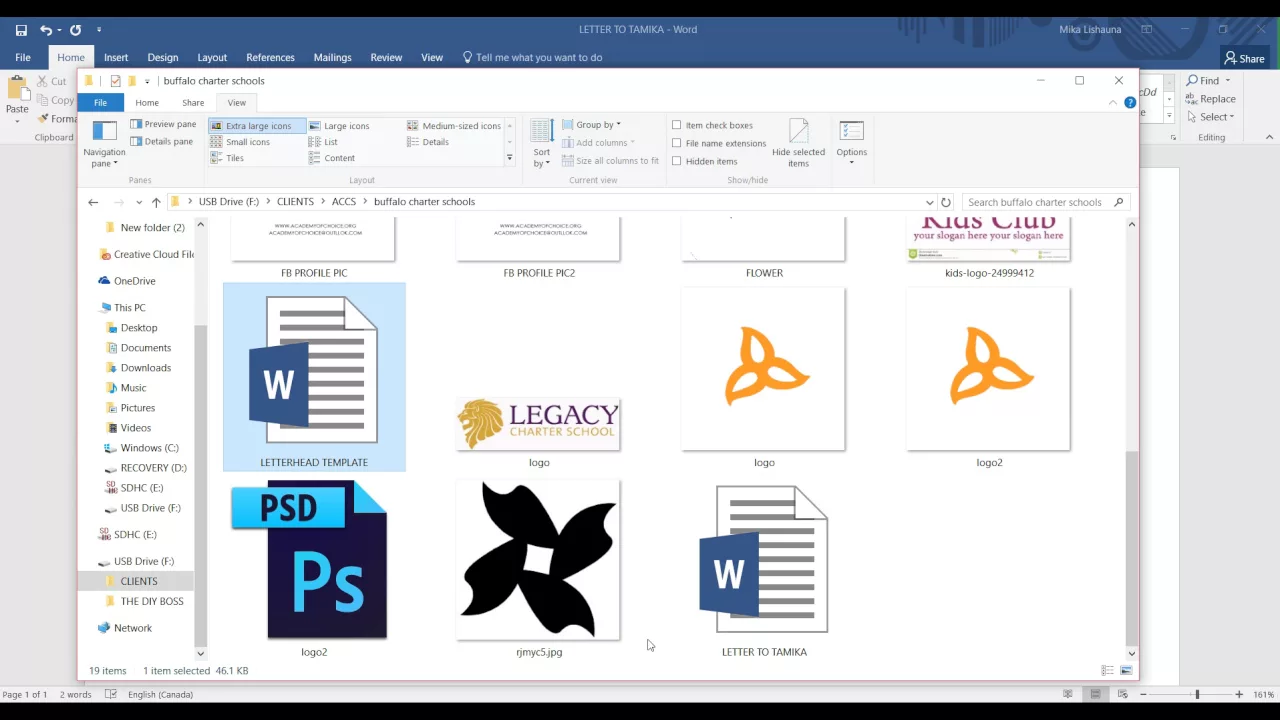Select rjmyc5.jpg image file

[539, 568]
